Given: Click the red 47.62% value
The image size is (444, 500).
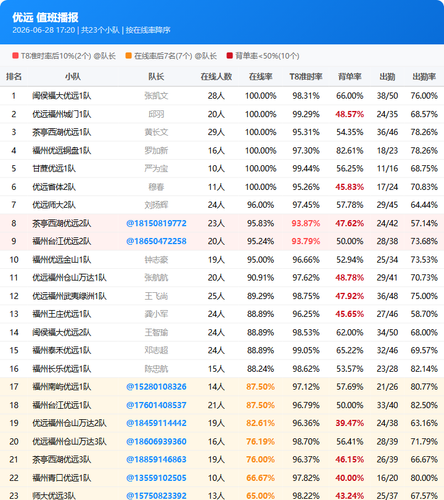Looking at the screenshot, I should tap(350, 223).
